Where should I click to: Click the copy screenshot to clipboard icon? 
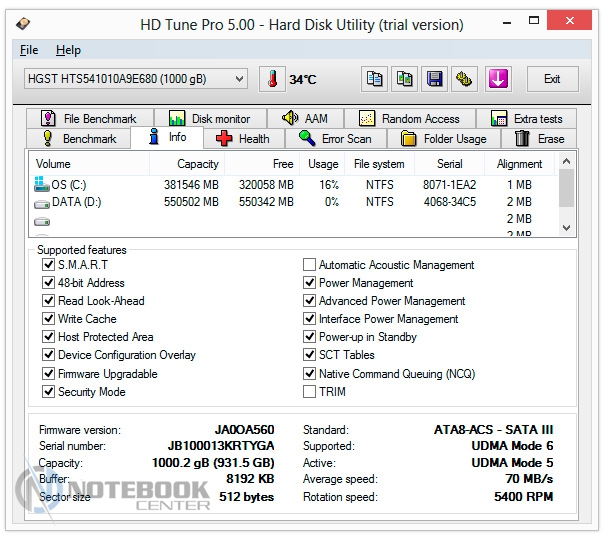405,79
